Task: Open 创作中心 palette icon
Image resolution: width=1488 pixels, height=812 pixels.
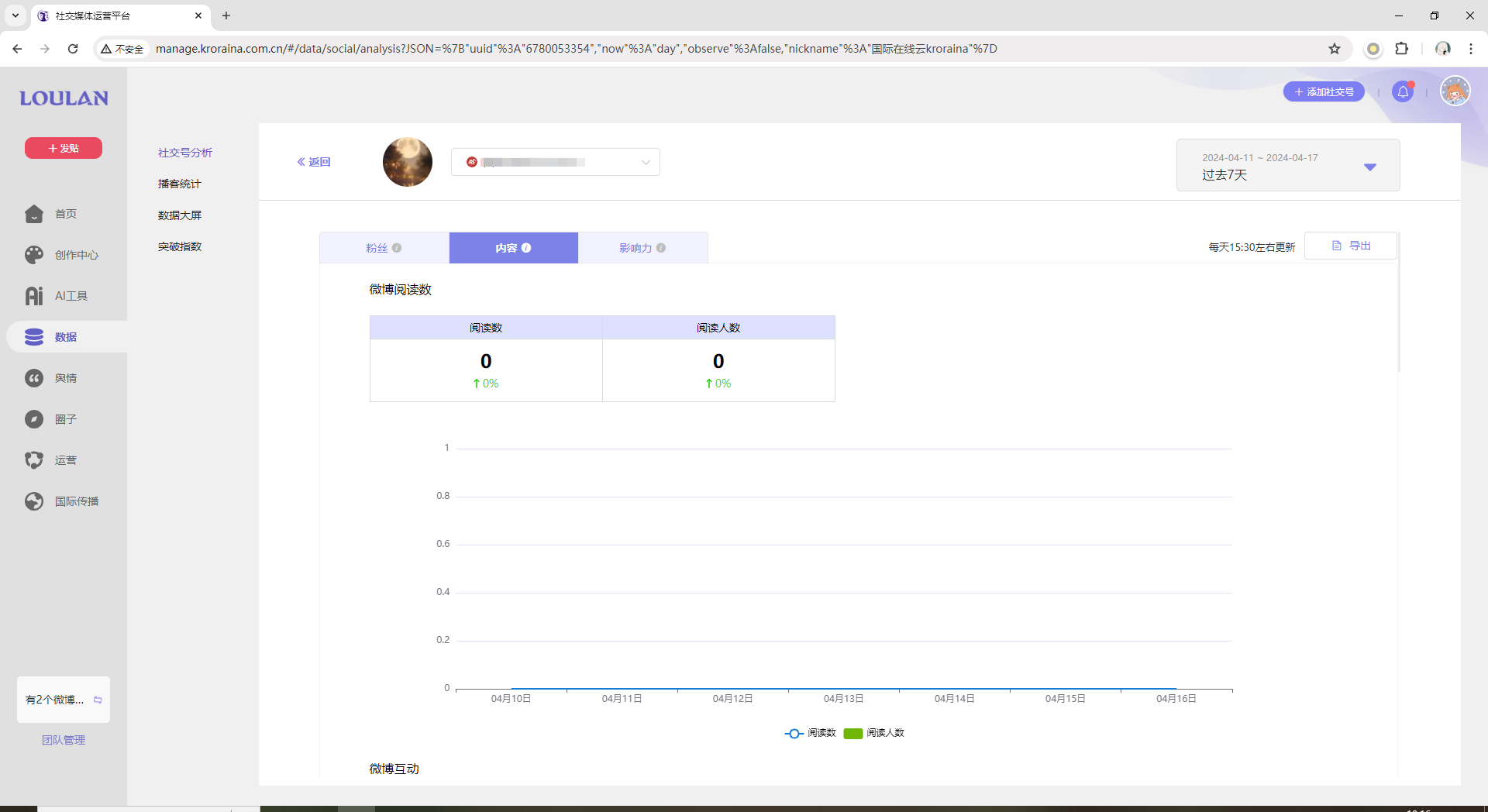Action: tap(34, 255)
